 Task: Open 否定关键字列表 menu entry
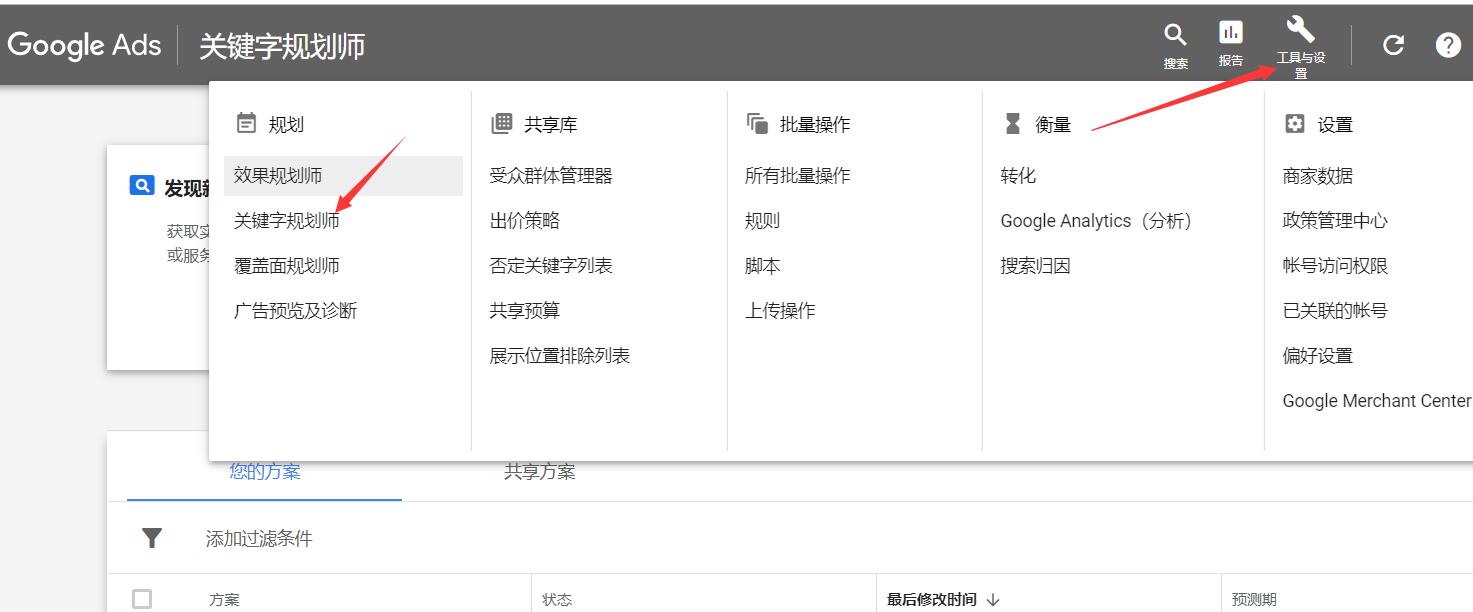click(x=551, y=266)
